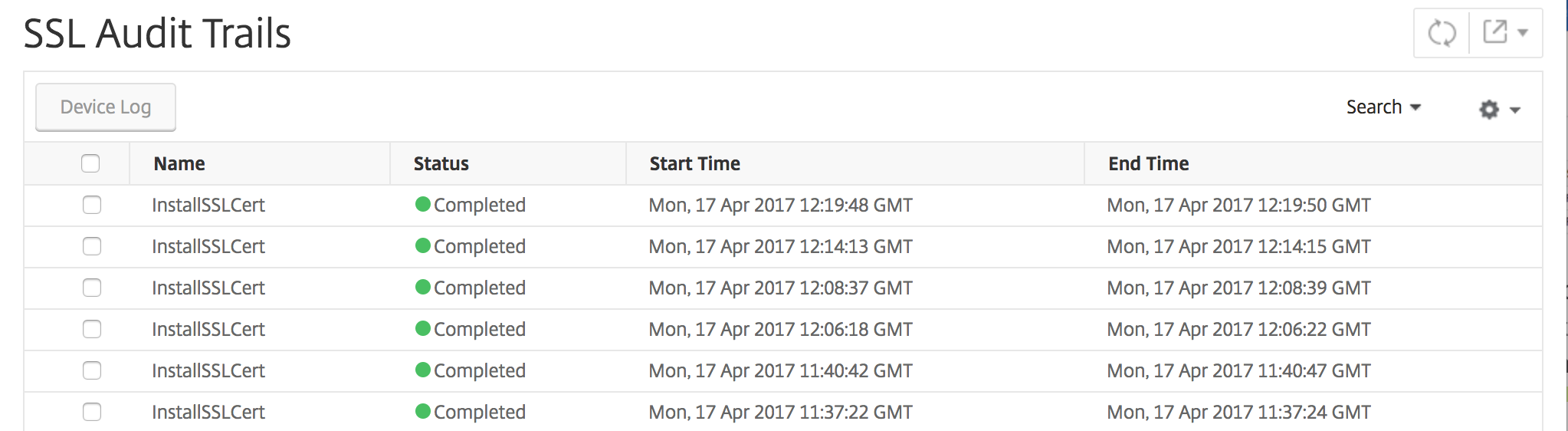Click green status dot of 11:37:22 entry
The image size is (1568, 431).
(423, 411)
